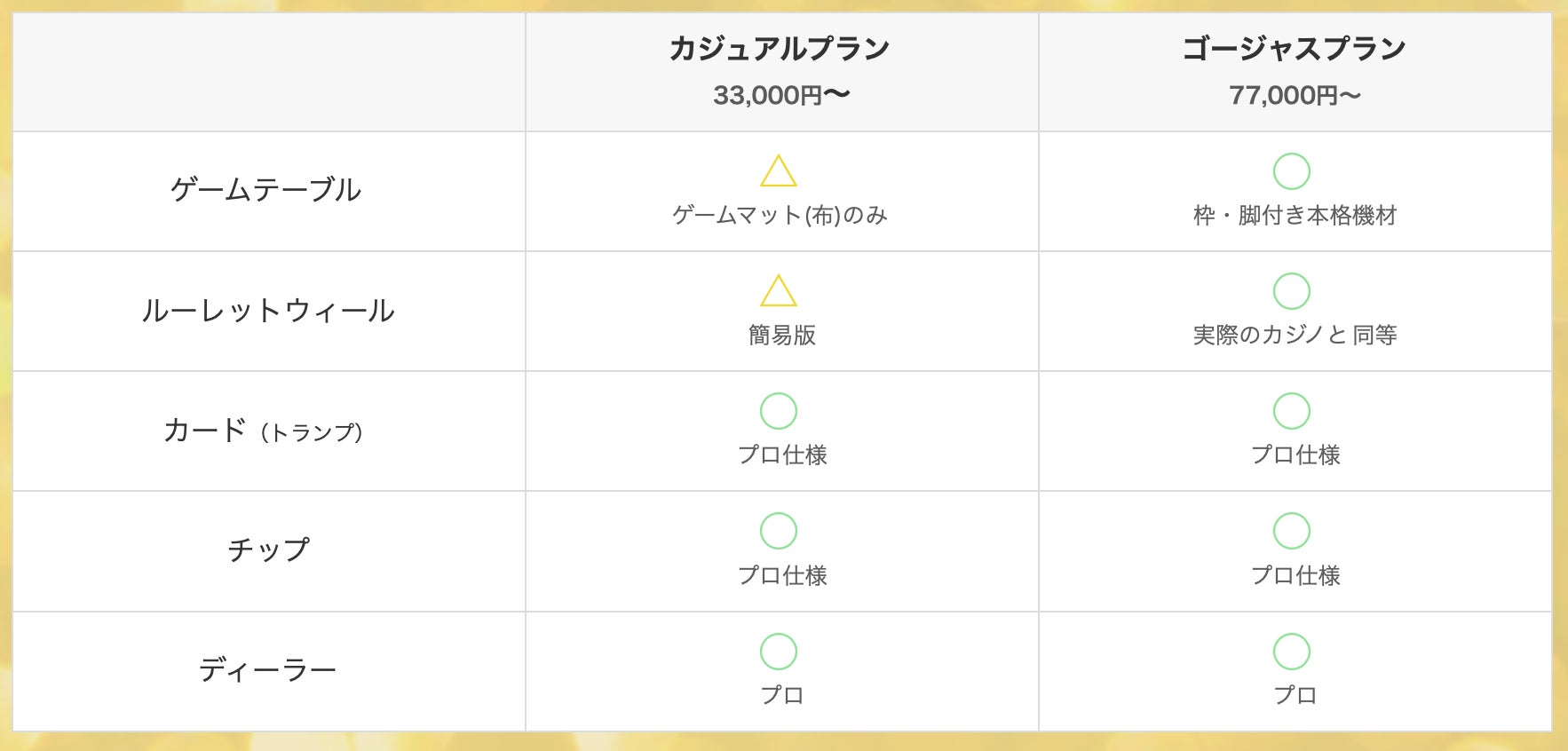1568x751 pixels.
Task: Click the Gorgeous plan circle in the チップ row
Action: click(1292, 531)
